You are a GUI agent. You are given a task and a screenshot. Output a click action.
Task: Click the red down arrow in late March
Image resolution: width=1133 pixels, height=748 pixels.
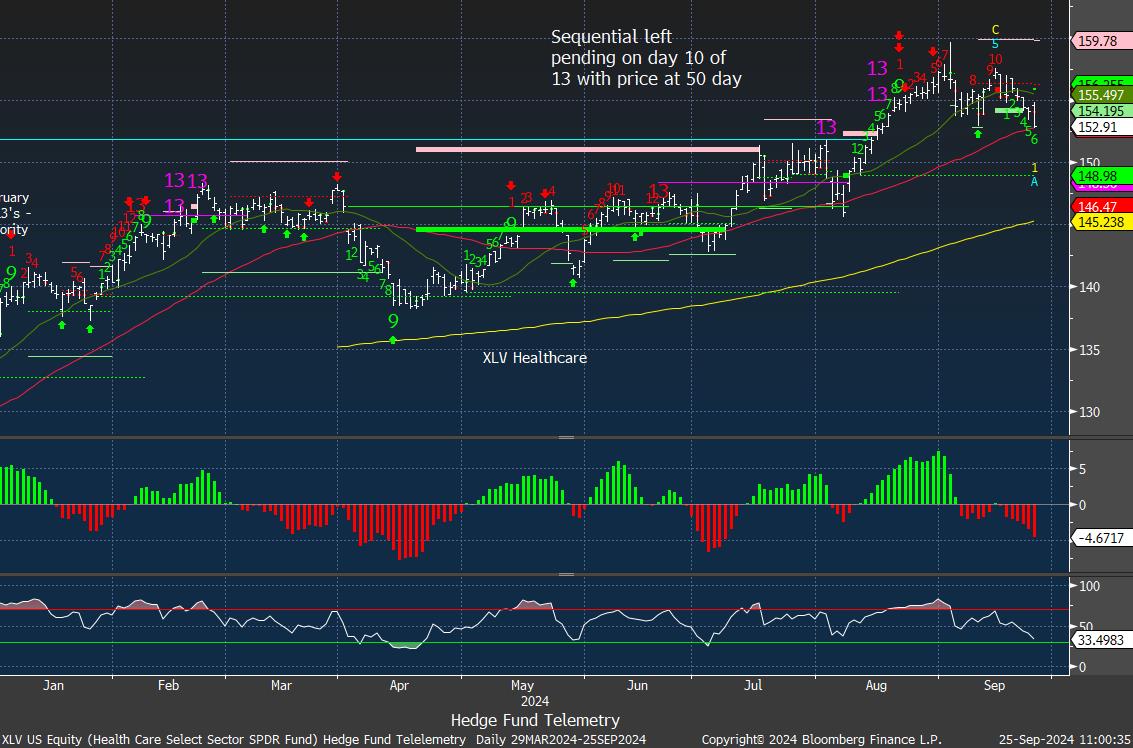coord(338,177)
